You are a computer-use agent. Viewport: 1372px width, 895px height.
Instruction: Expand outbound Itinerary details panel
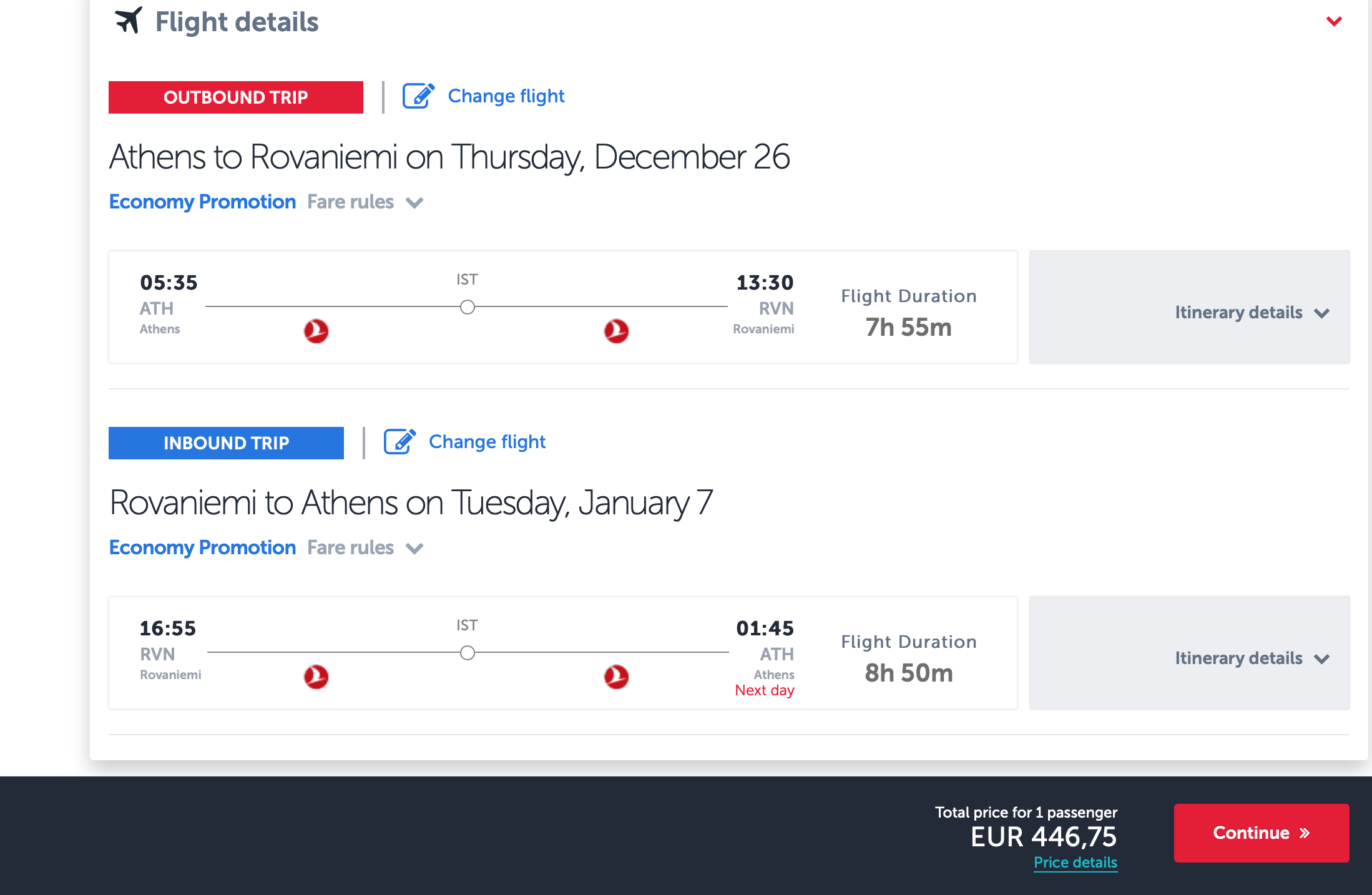point(1252,313)
